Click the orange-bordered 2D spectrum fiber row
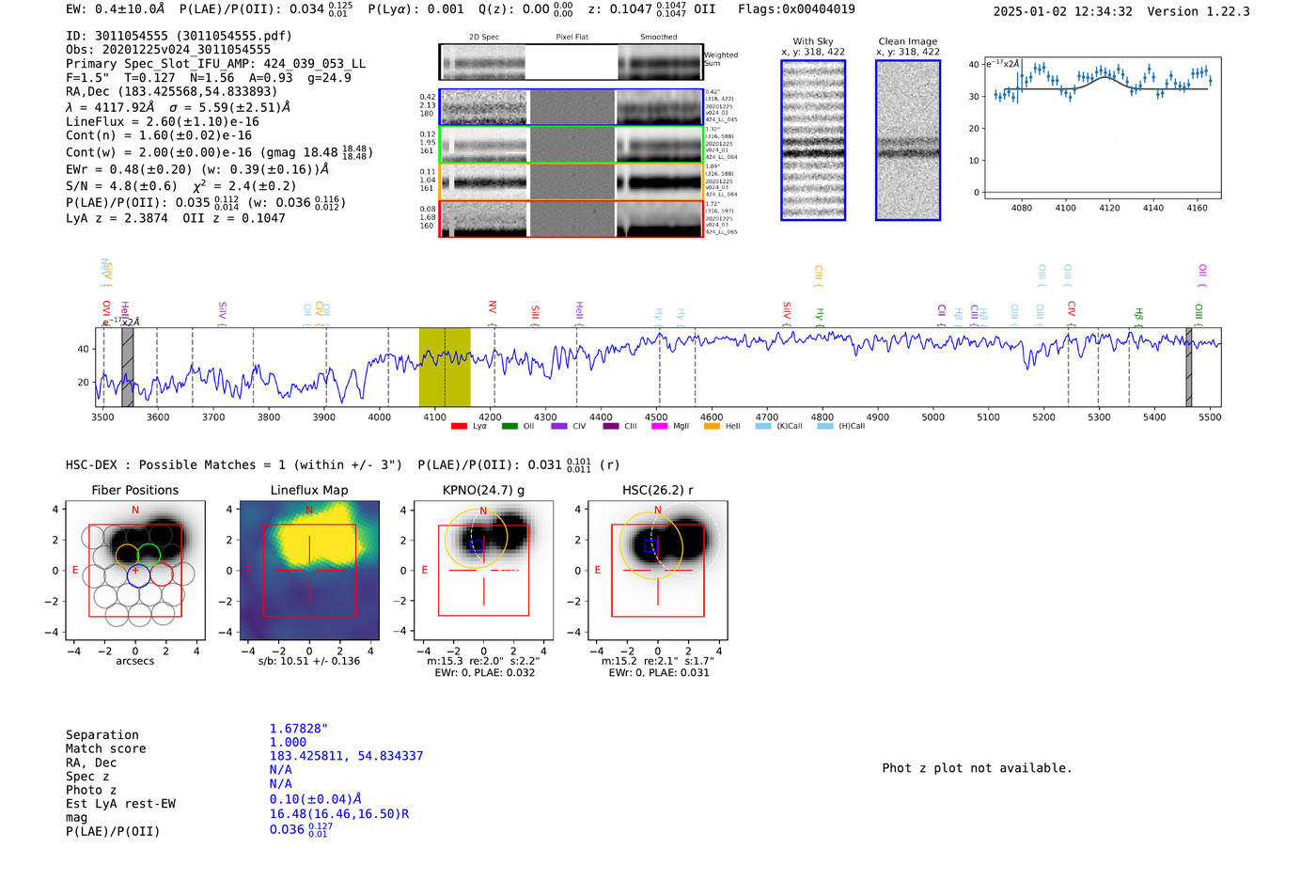The image size is (1316, 896). [x=571, y=181]
